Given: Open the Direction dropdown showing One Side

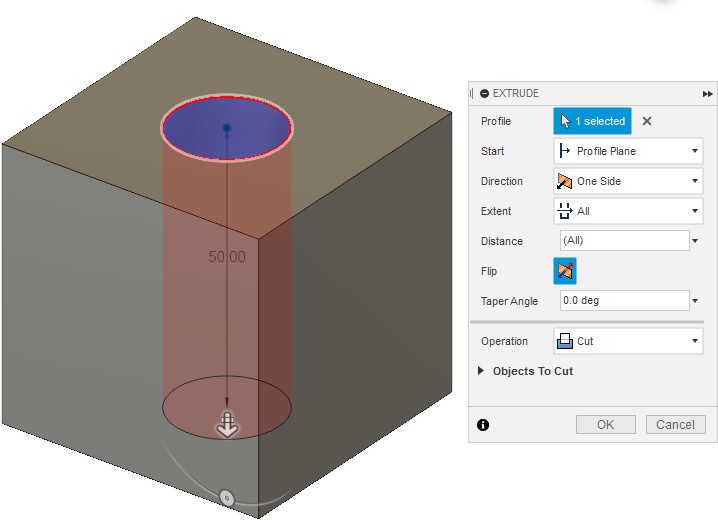Looking at the screenshot, I should 628,181.
